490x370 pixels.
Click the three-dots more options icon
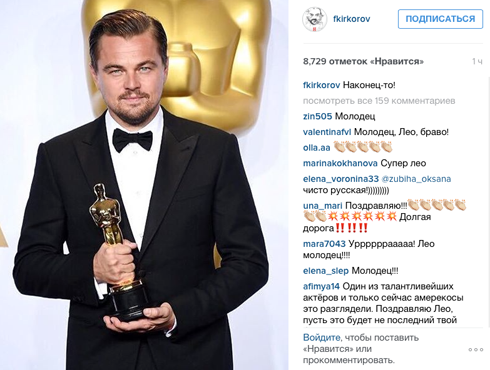point(476,350)
